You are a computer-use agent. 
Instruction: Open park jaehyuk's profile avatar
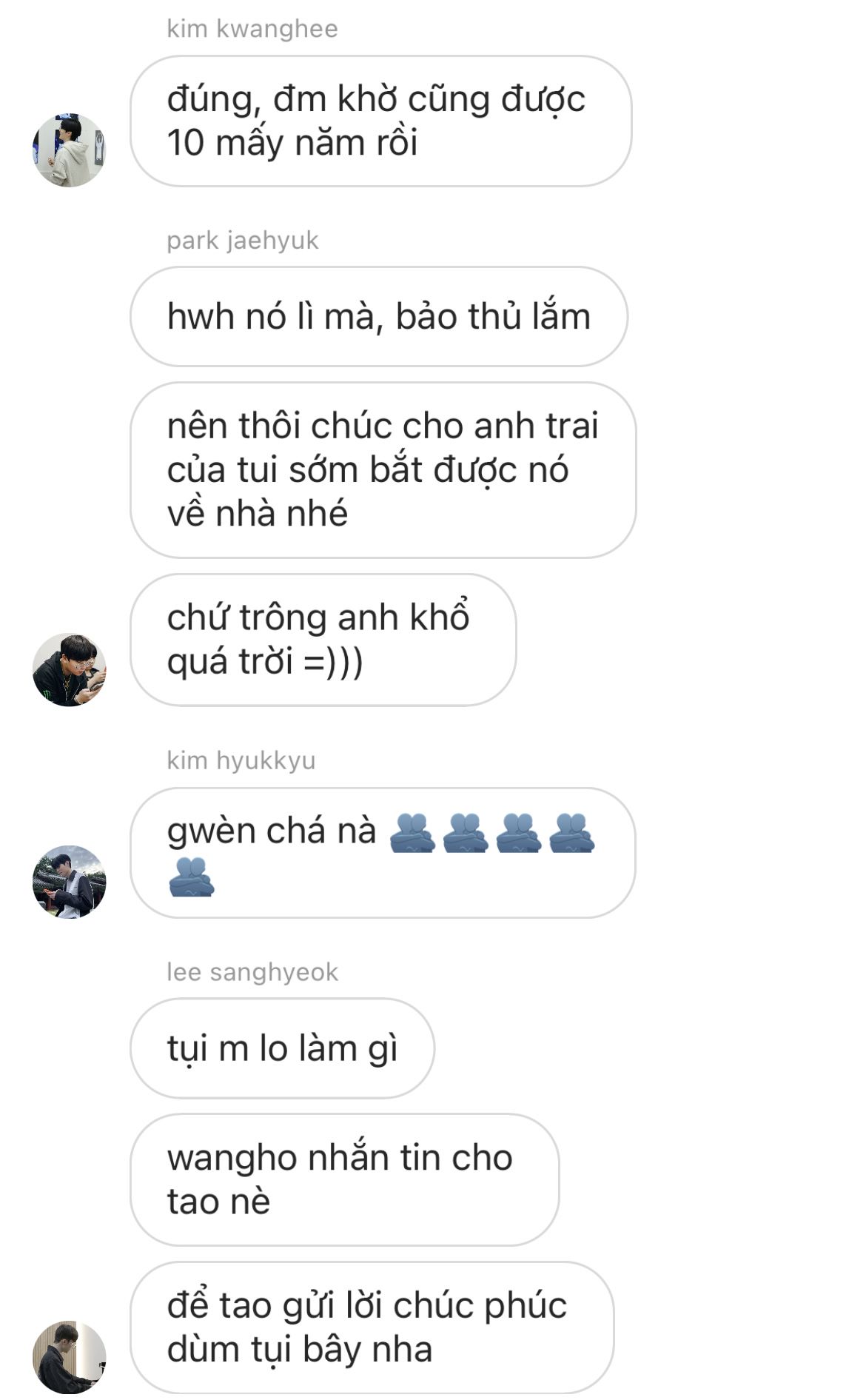tap(70, 670)
